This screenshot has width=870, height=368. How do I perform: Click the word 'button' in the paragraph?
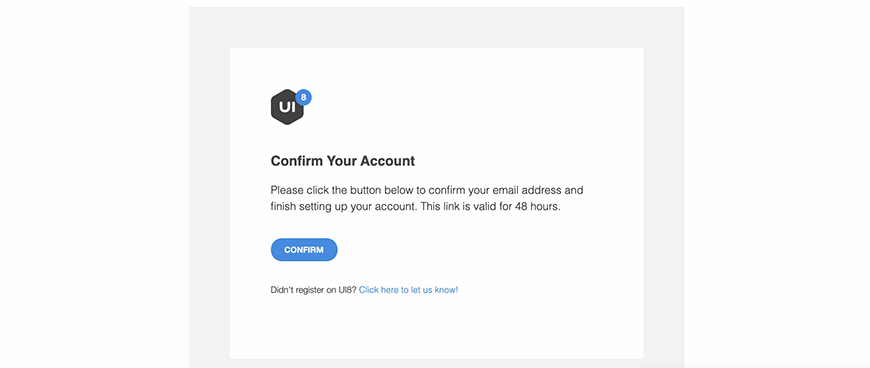point(363,190)
